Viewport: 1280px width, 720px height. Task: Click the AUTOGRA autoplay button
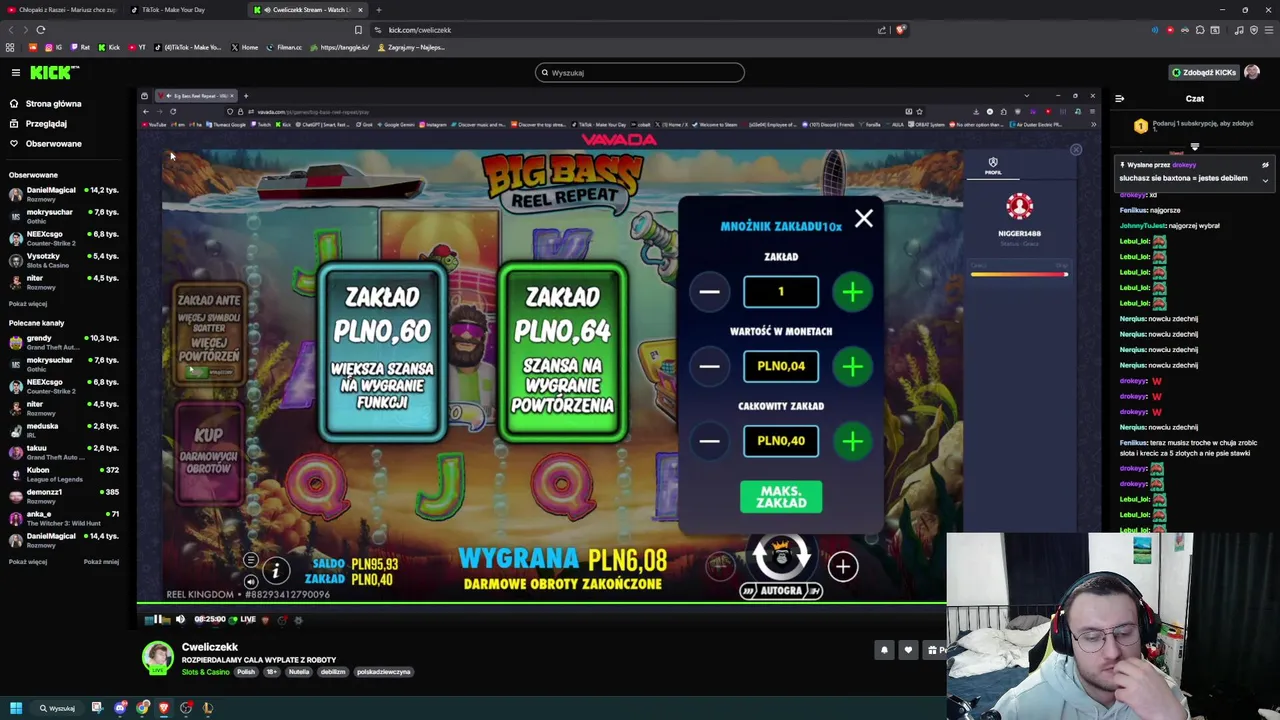pyautogui.click(x=781, y=591)
